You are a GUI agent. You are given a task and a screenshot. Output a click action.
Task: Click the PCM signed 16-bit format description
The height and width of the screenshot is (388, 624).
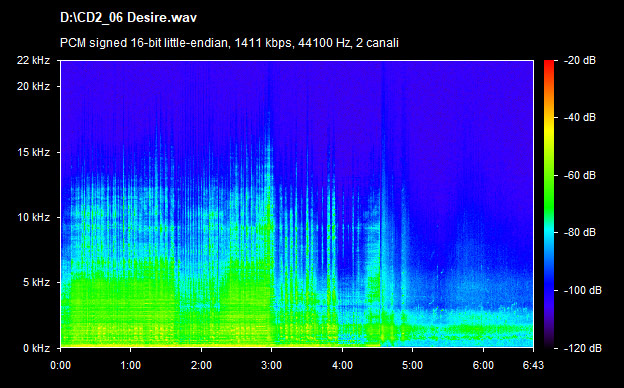click(x=229, y=43)
